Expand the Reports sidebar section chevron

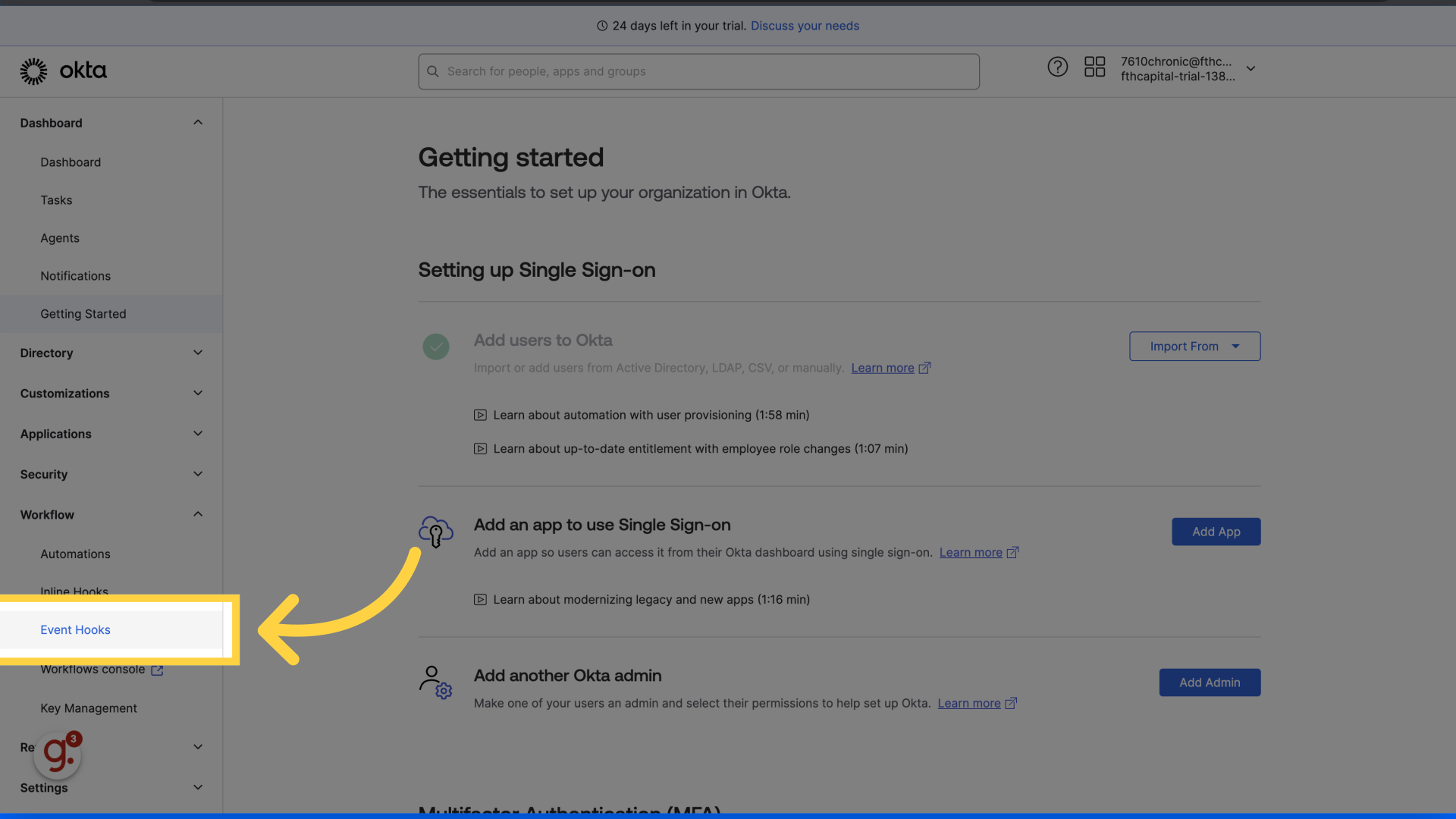click(198, 747)
